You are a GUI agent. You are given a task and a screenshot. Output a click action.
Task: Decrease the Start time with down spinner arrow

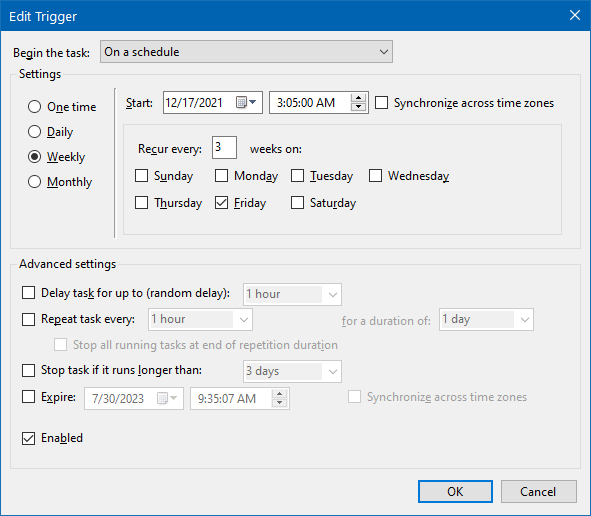click(x=358, y=107)
